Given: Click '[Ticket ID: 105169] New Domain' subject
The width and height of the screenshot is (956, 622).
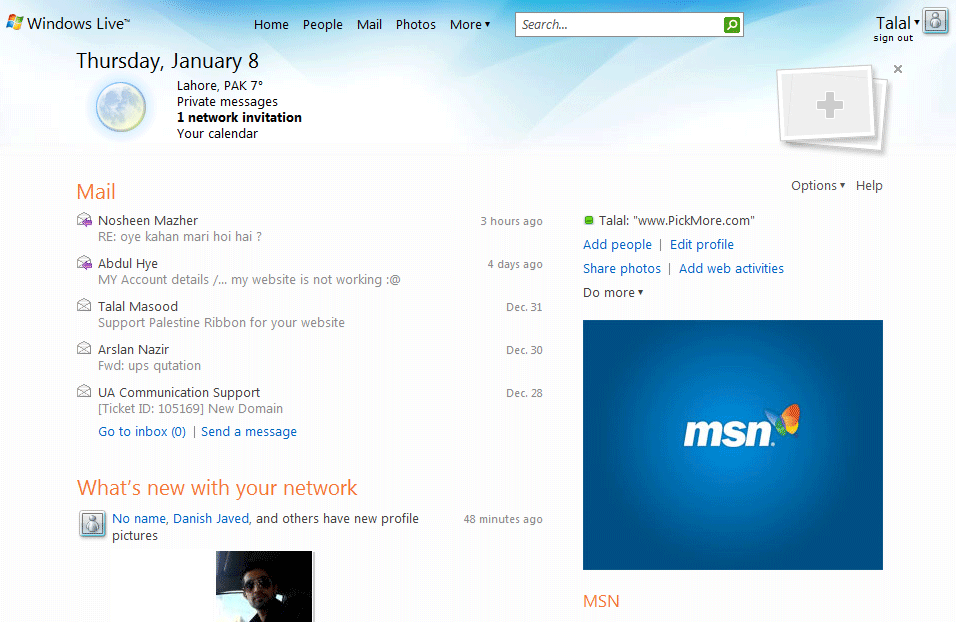Looking at the screenshot, I should click(190, 409).
